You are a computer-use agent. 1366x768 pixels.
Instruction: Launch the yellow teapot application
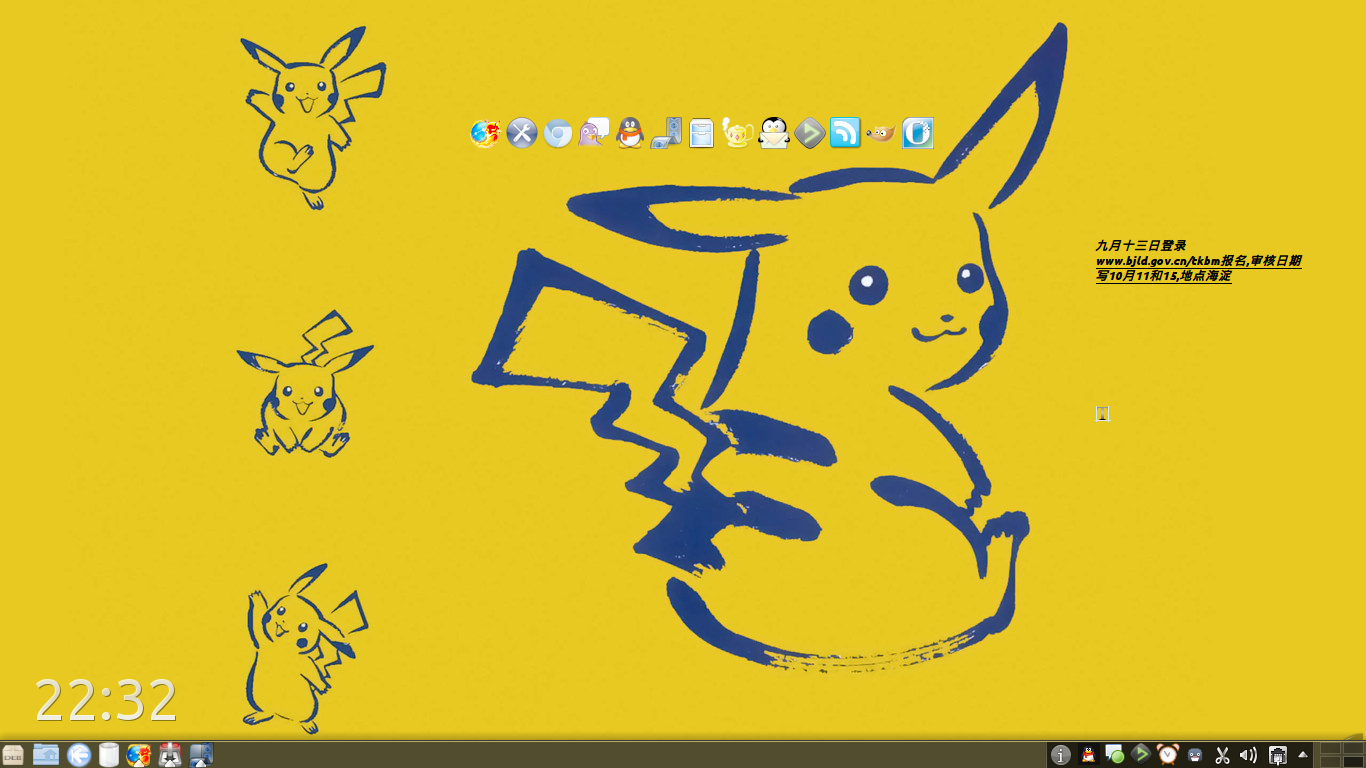coord(738,133)
